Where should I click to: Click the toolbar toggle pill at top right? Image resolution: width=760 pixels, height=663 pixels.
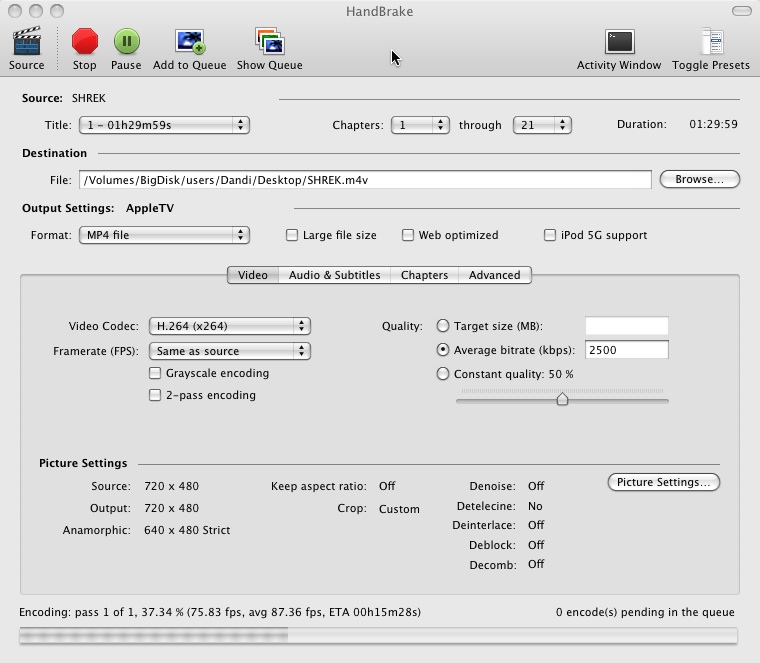click(742, 11)
